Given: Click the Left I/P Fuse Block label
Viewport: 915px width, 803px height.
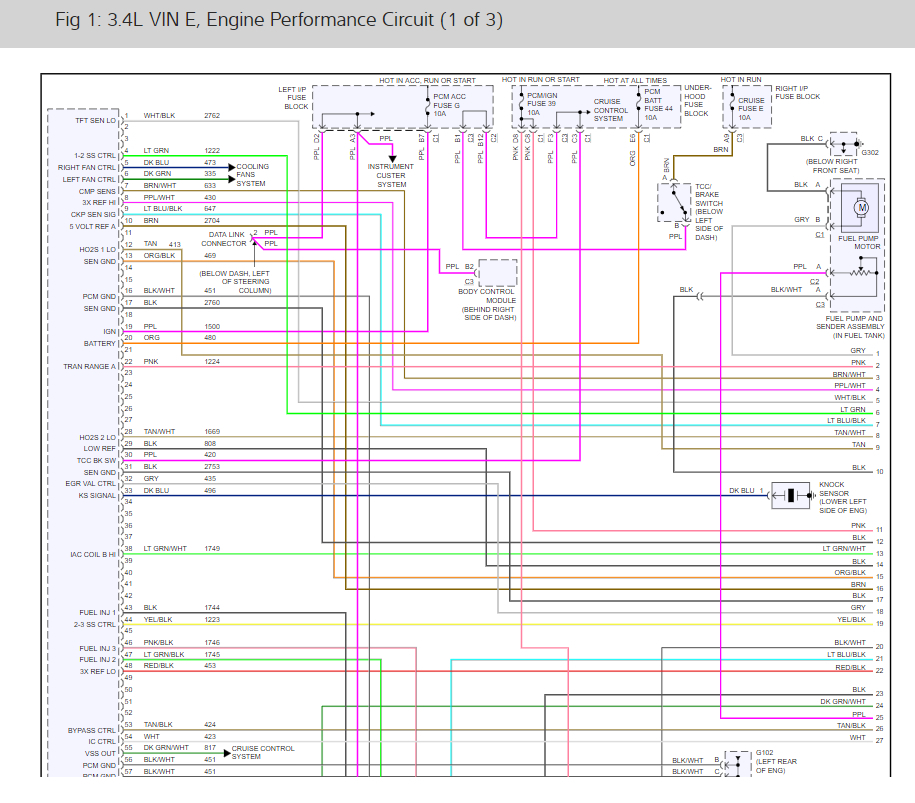Looking at the screenshot, I should coord(293,98).
